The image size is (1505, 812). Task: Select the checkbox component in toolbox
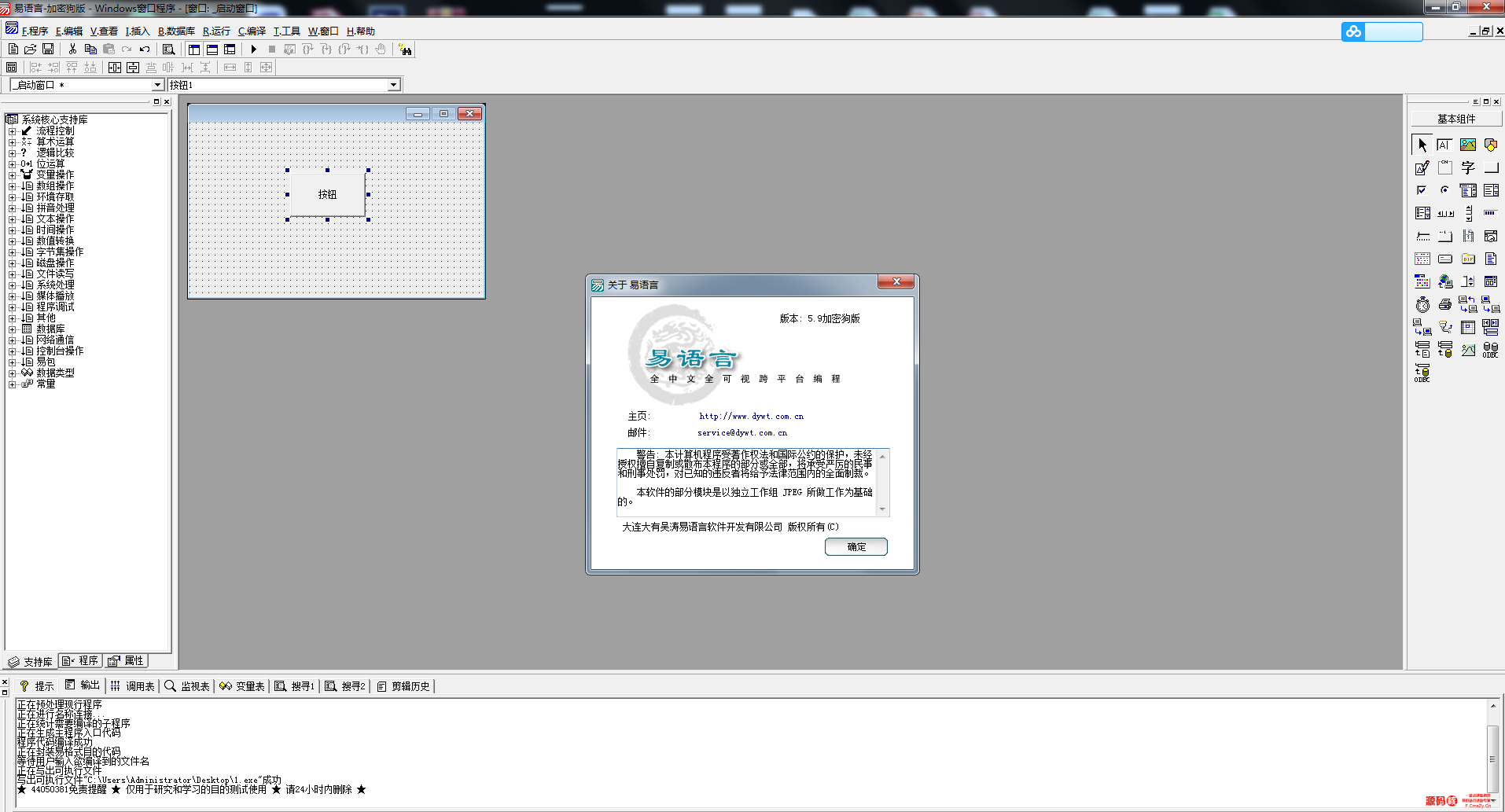pyautogui.click(x=1422, y=190)
